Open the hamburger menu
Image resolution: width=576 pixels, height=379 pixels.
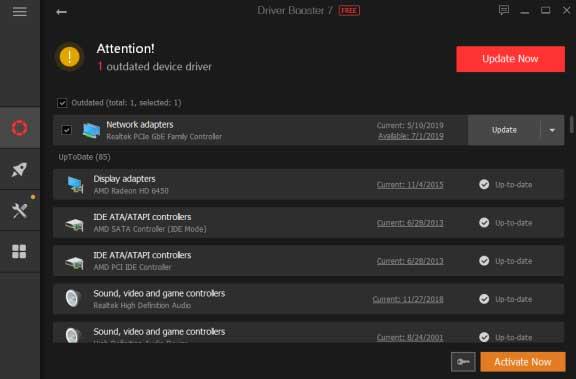[19, 11]
